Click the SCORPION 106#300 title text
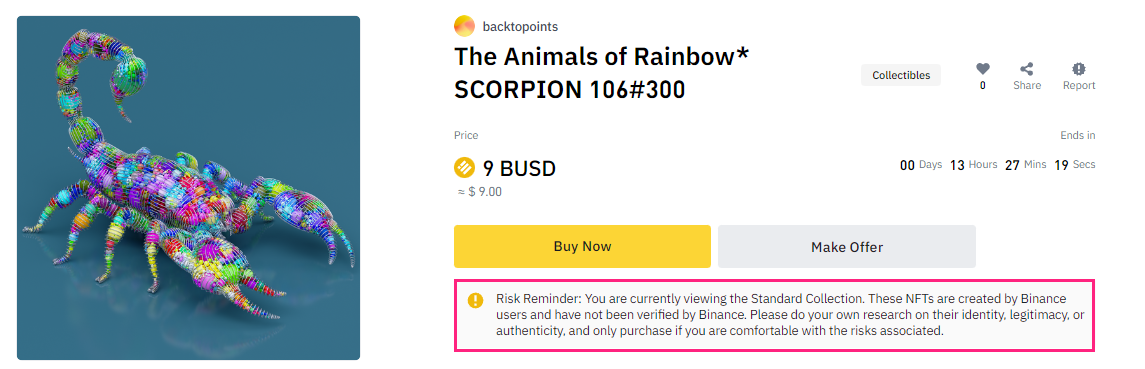This screenshot has height=369, width=1145. pos(570,90)
